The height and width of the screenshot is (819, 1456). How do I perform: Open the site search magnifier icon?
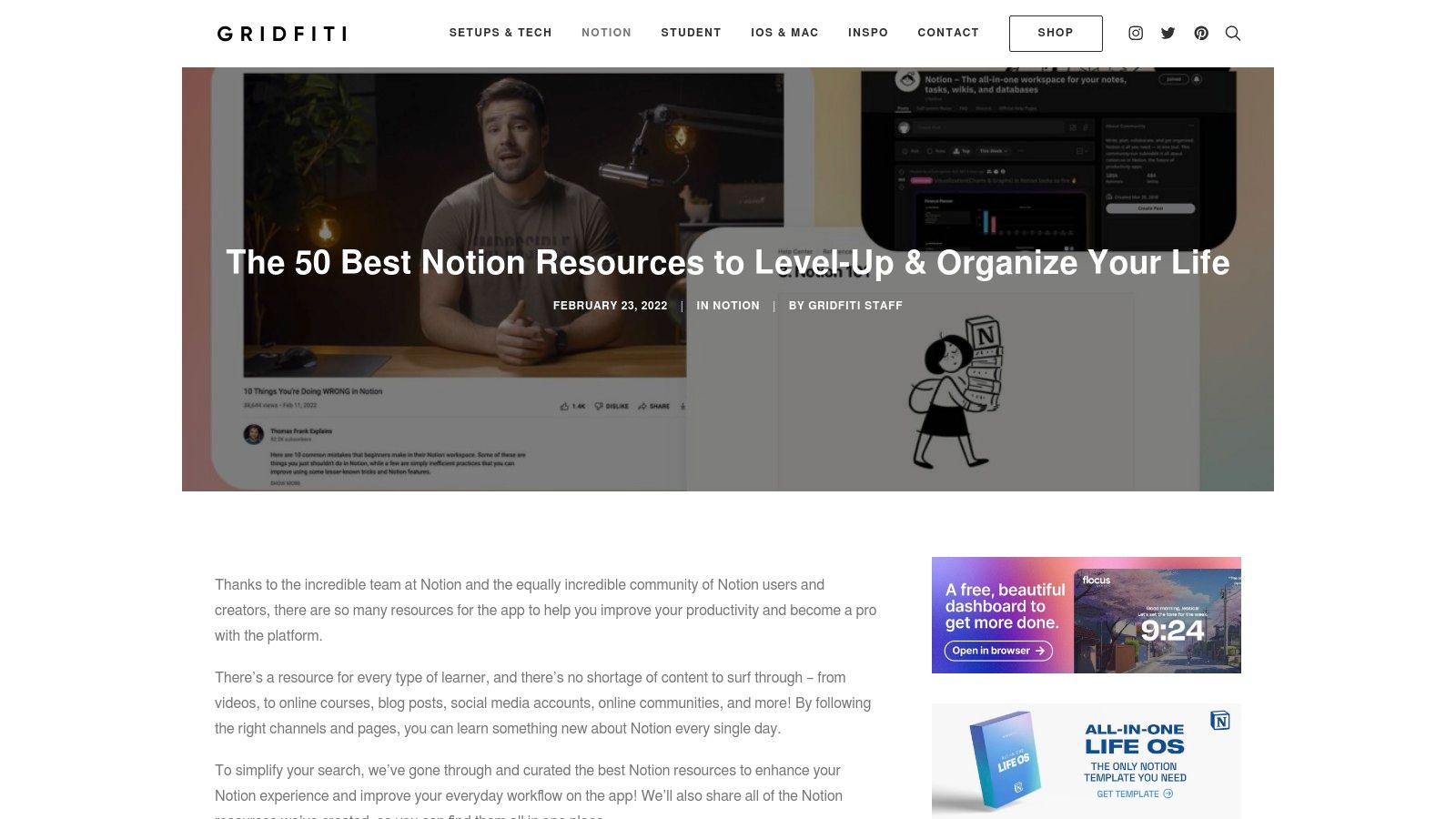click(1233, 33)
